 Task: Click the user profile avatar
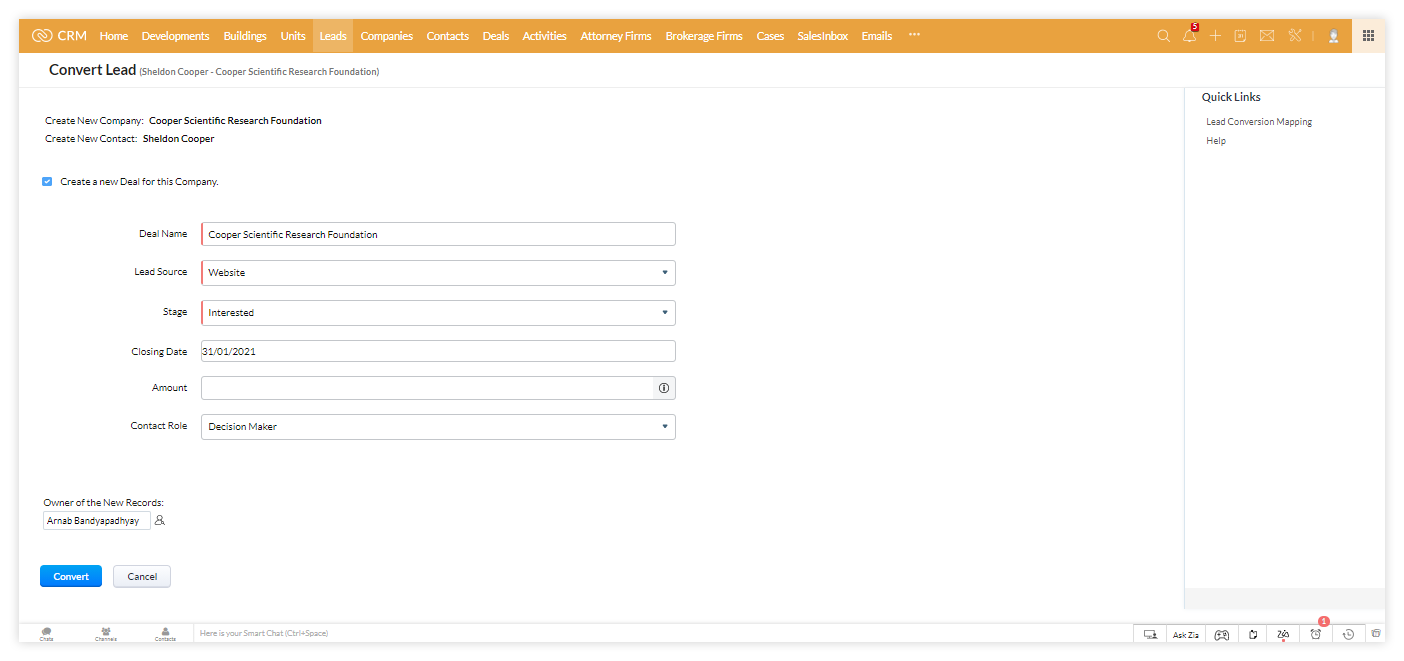click(1333, 36)
